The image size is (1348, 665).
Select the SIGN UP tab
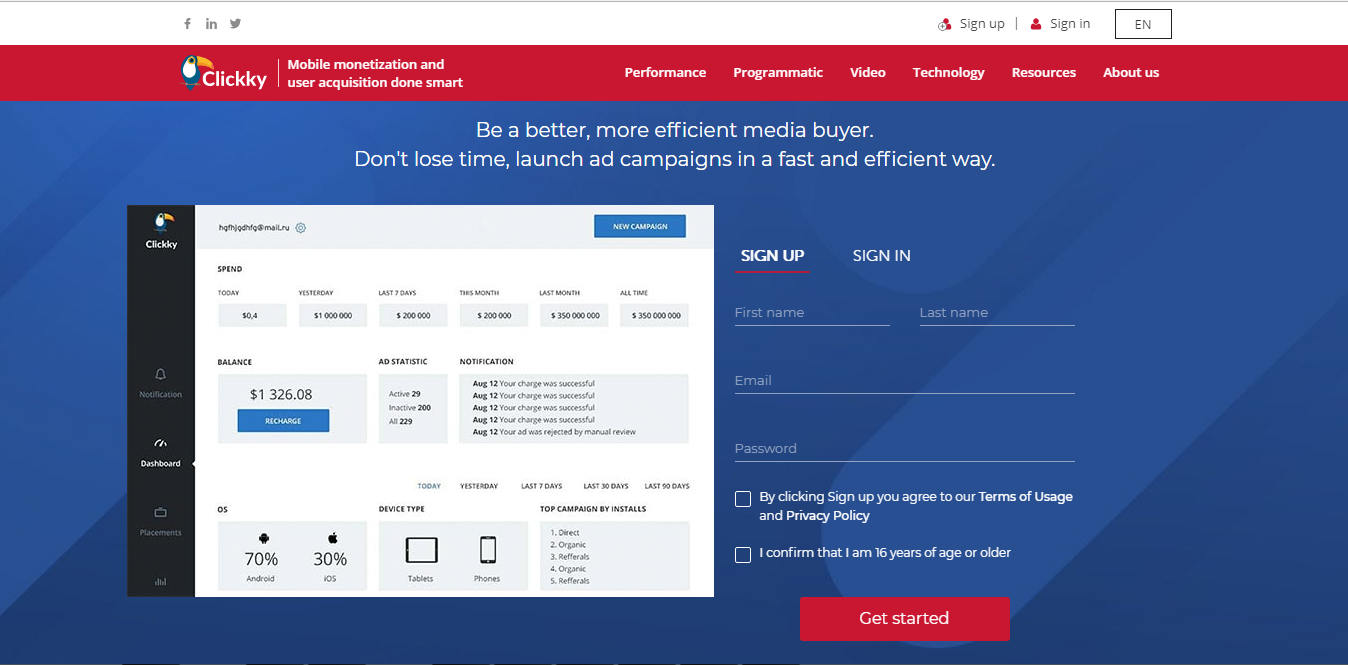click(x=772, y=256)
